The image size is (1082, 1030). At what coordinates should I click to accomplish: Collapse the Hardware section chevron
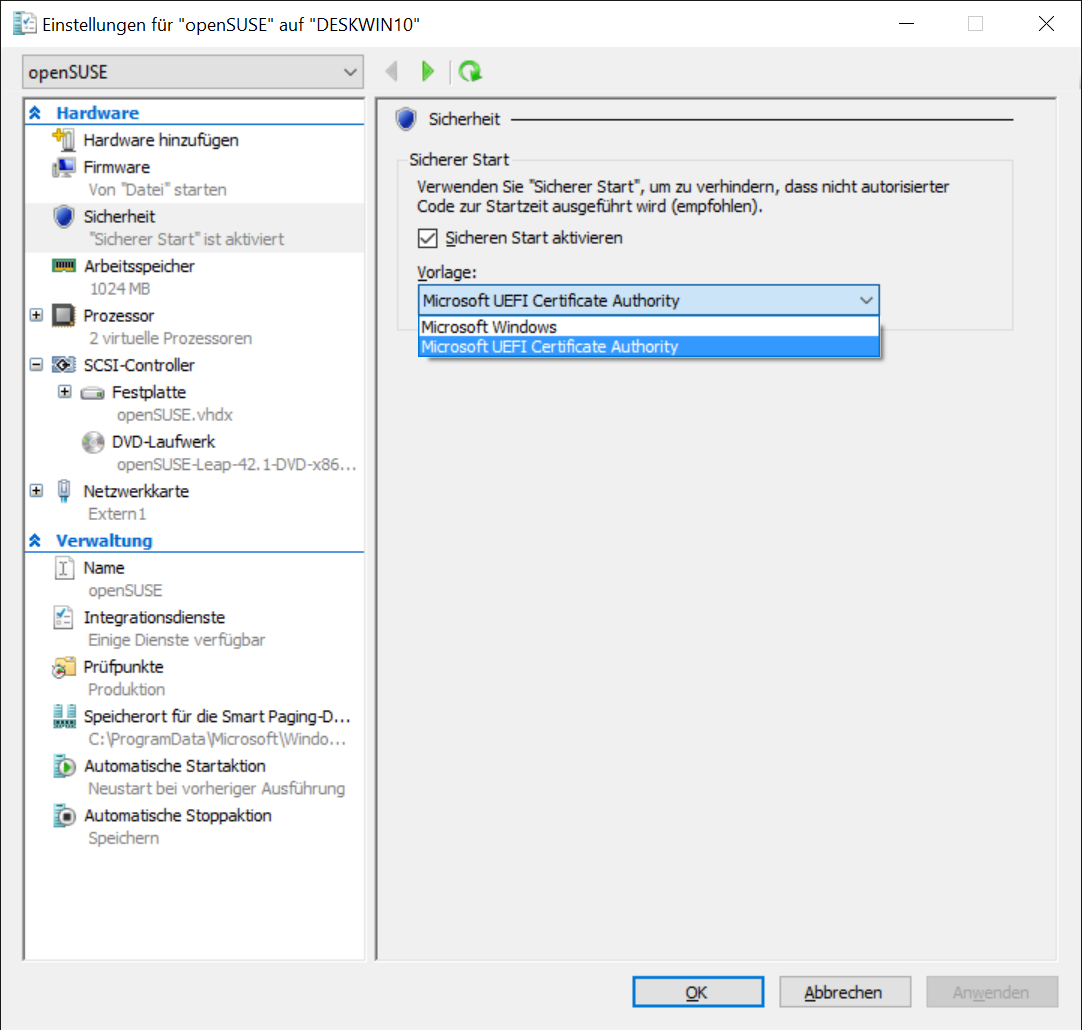(x=35, y=112)
